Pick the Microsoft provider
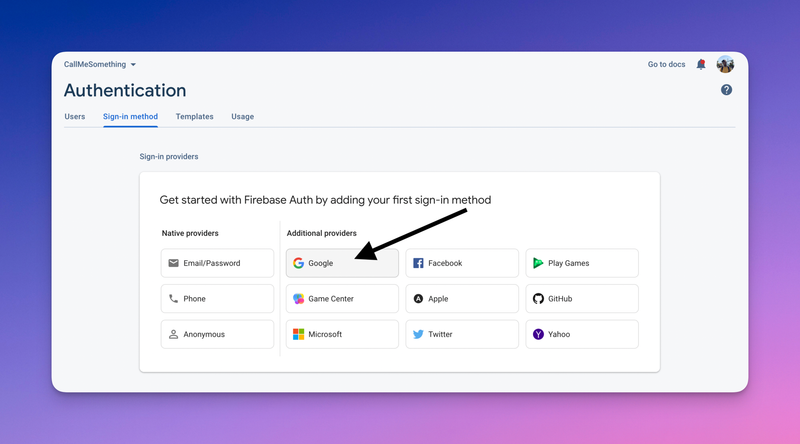800x444 pixels. tap(342, 334)
